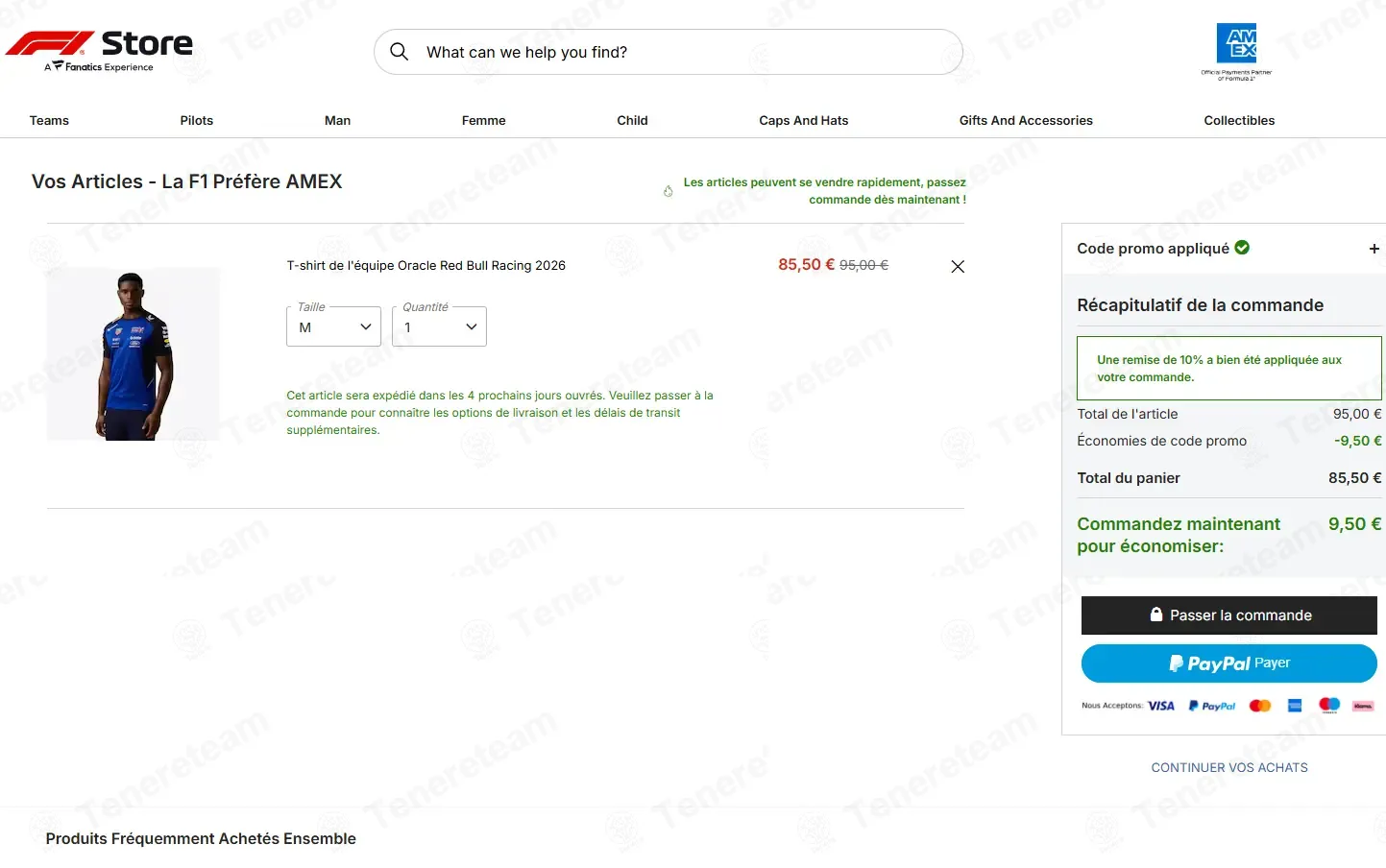Follow the Continuer vos achats link

tap(1229, 767)
